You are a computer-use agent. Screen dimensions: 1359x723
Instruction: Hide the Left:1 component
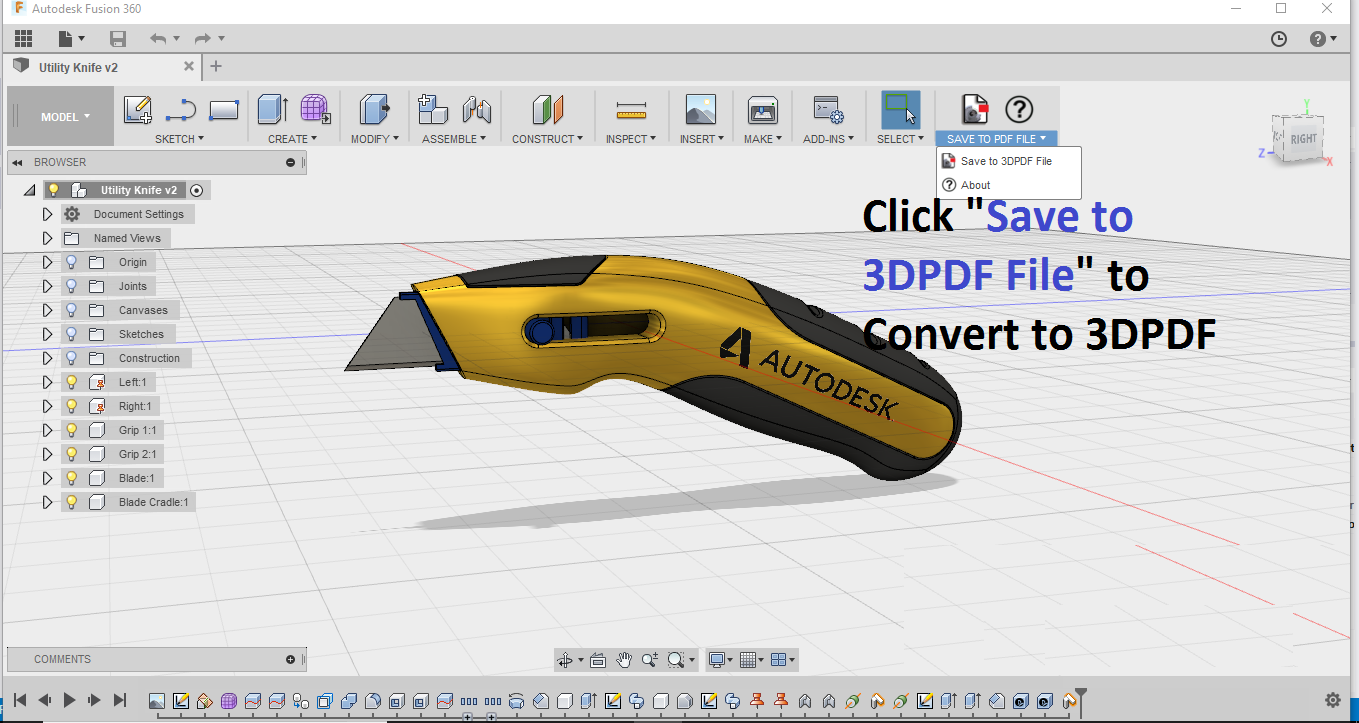pos(71,382)
